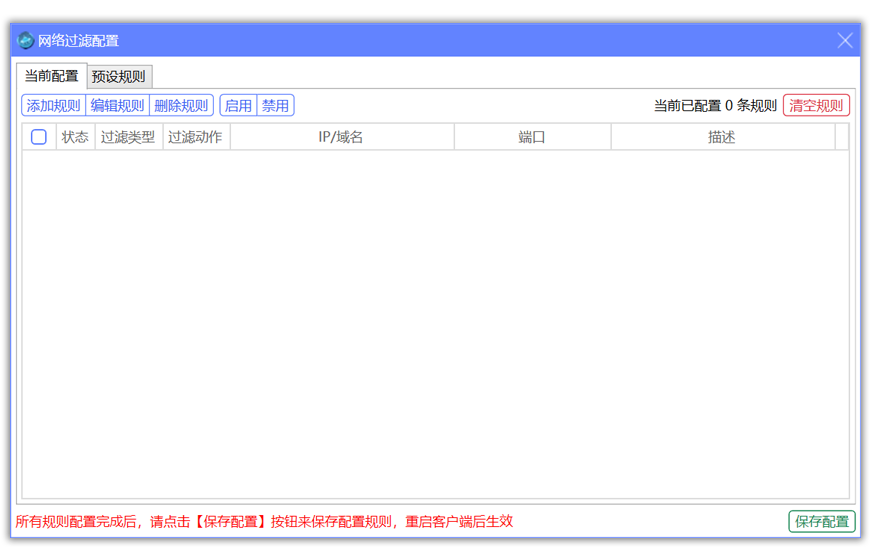
Task: Click the 过滤类型 column header
Action: tap(128, 138)
